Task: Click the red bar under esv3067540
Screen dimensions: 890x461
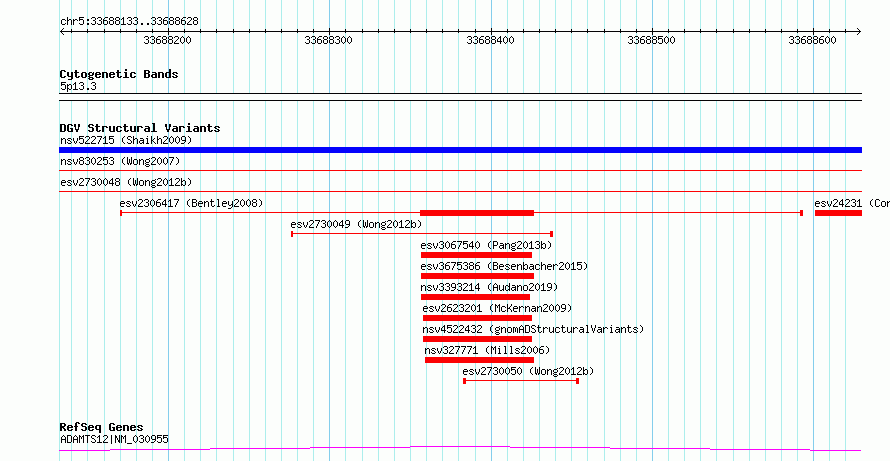Action: click(x=476, y=255)
